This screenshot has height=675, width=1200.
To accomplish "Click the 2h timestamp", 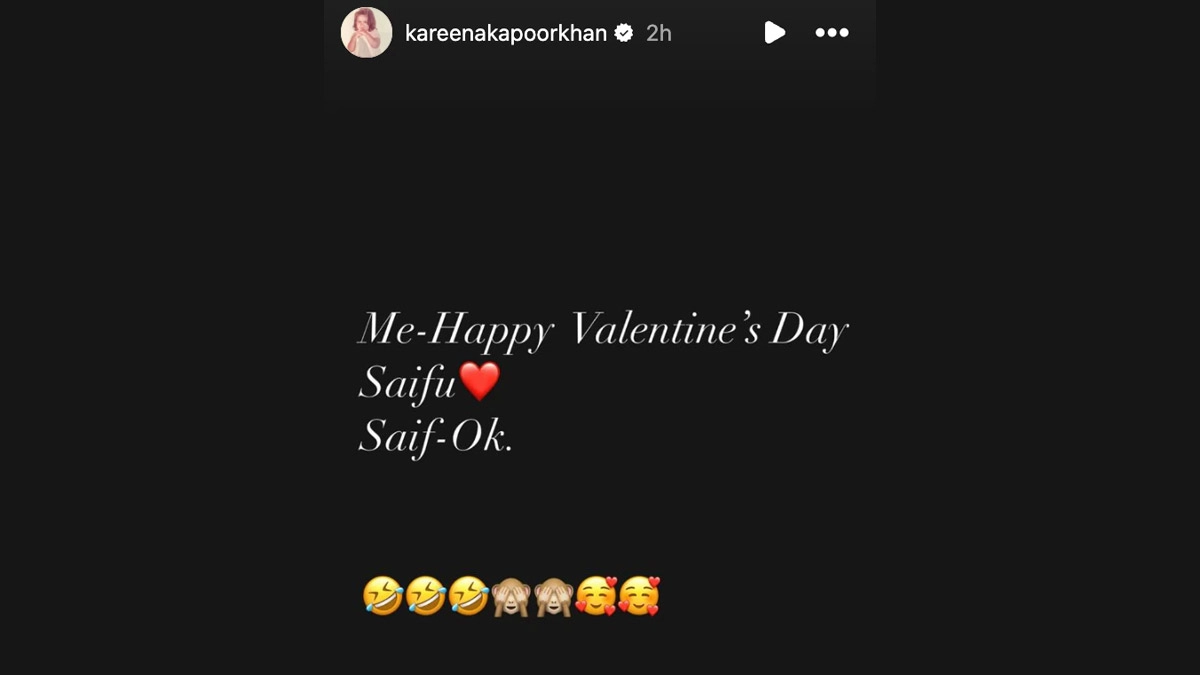I will (659, 33).
